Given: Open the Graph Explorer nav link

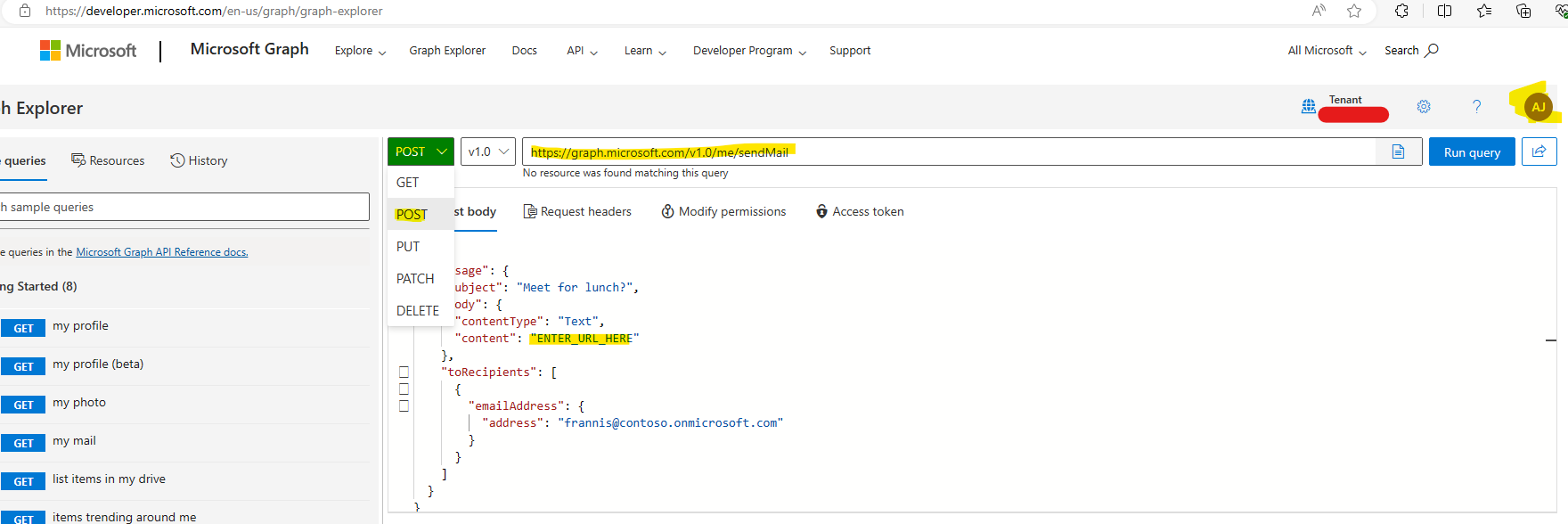Looking at the screenshot, I should coord(447,51).
